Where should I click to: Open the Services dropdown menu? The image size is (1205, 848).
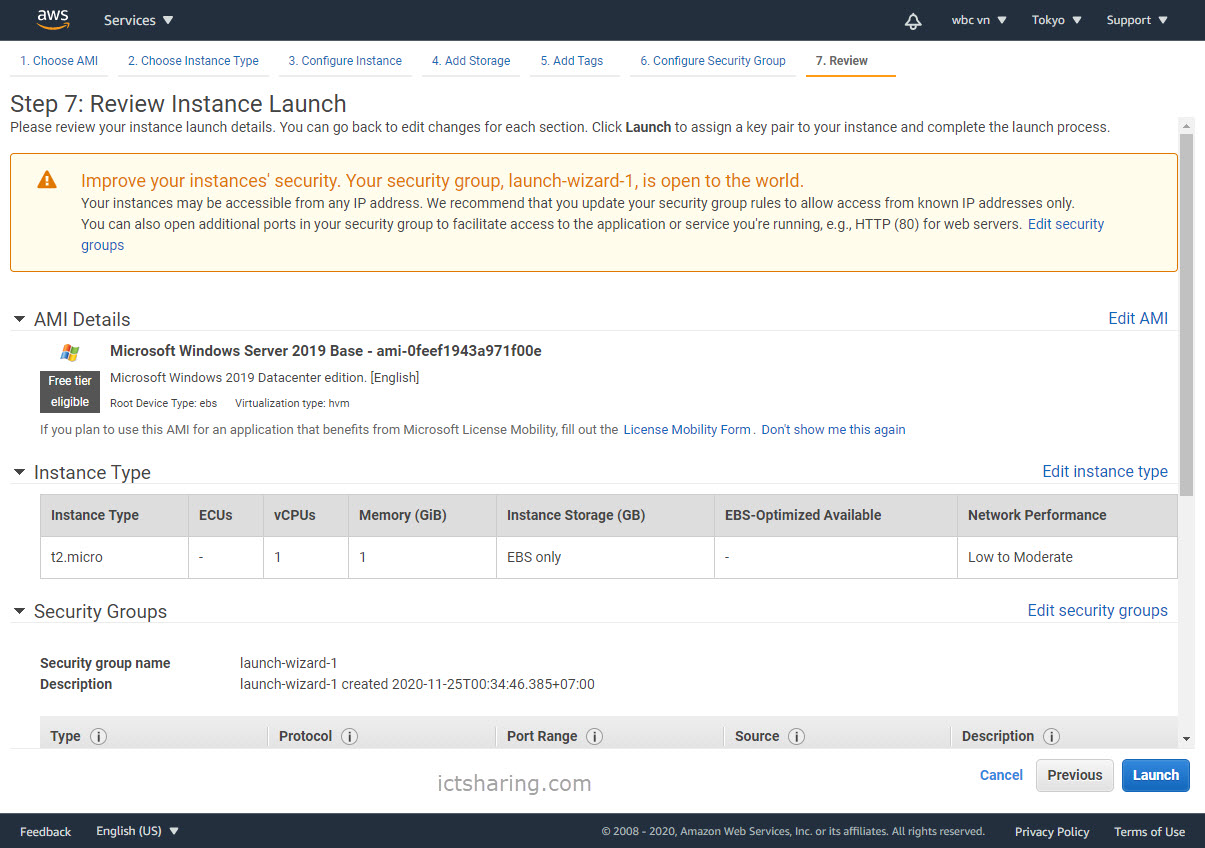(138, 20)
